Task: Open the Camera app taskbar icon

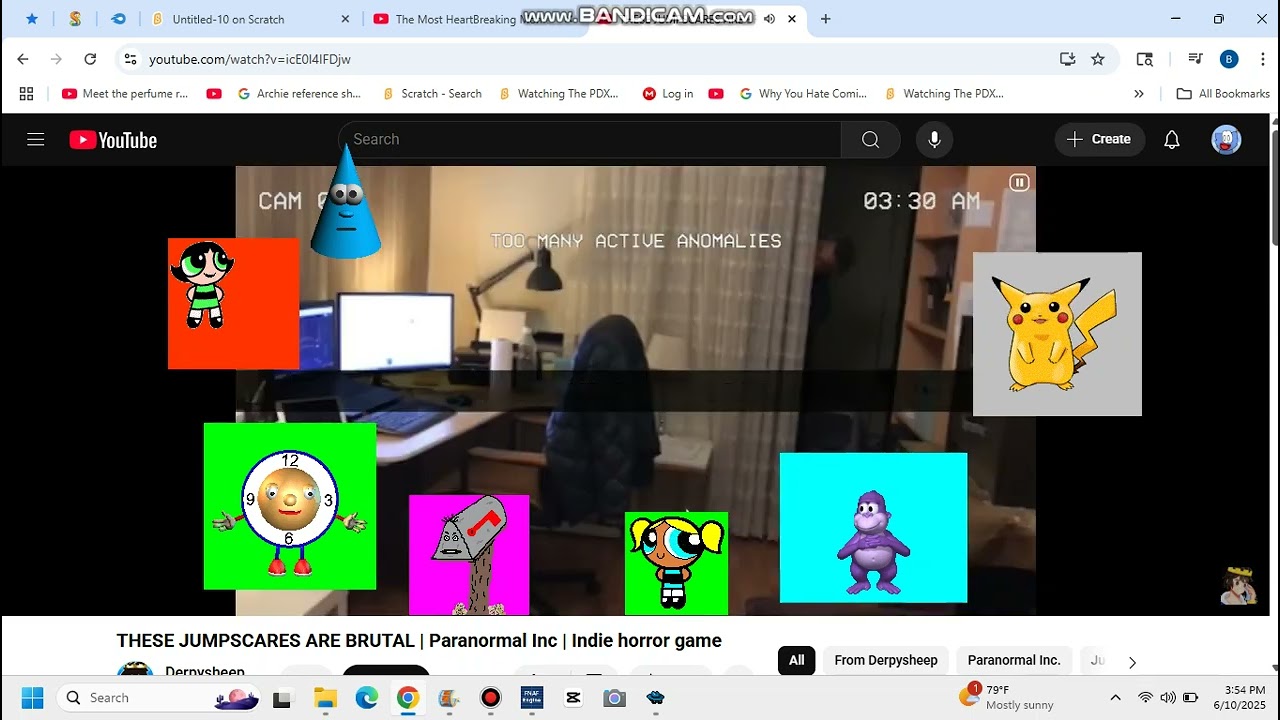Action: click(614, 698)
